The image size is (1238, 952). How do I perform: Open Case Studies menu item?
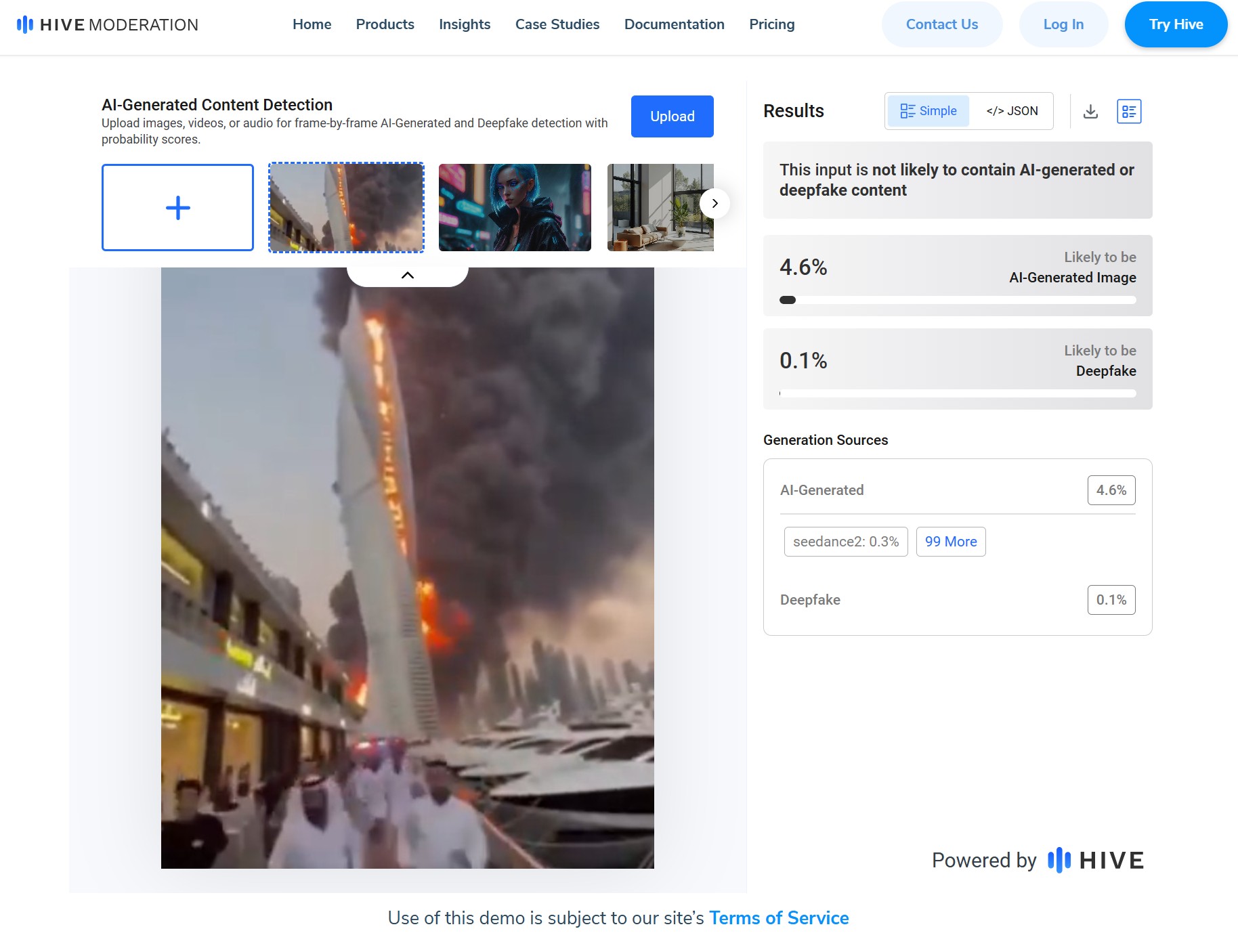[x=557, y=24]
